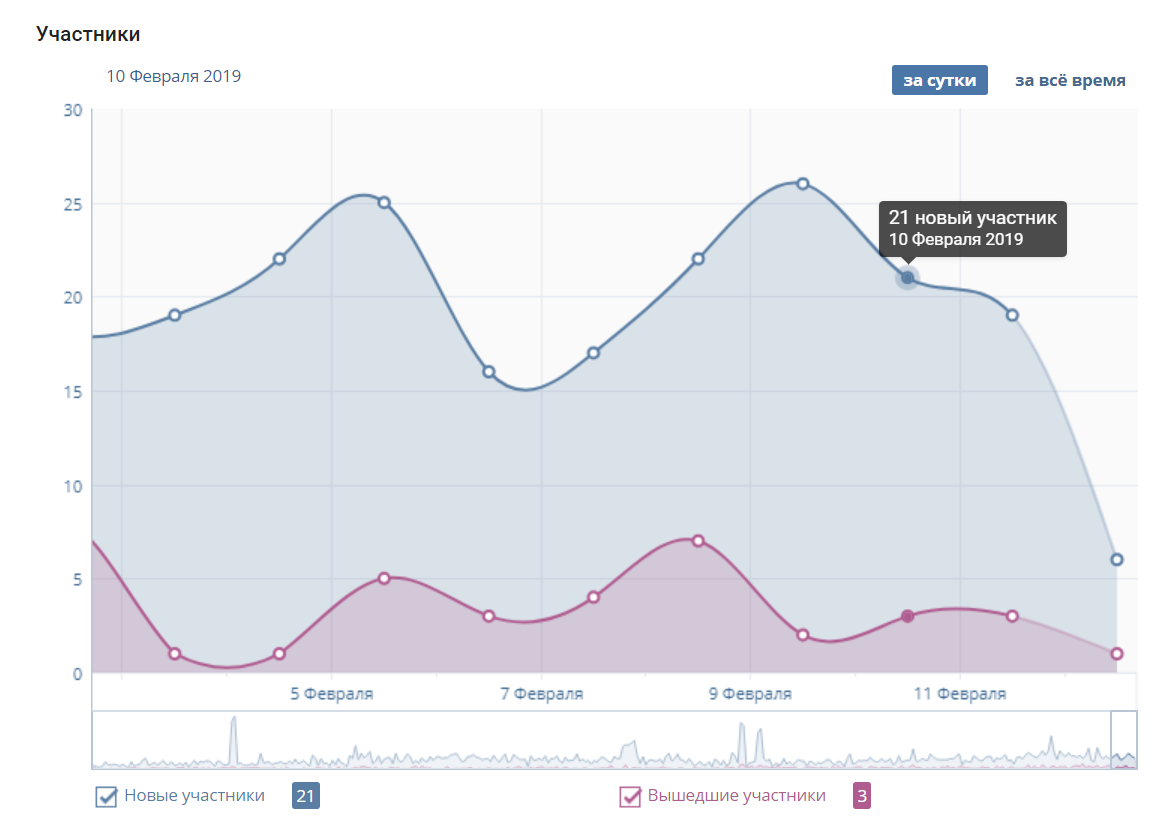Click the pink badge showing 3
This screenshot has height=837, width=1174.
(861, 797)
